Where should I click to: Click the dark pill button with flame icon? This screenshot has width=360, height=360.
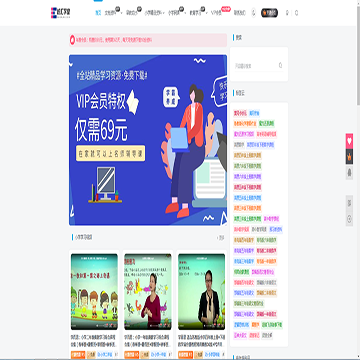click(269, 13)
